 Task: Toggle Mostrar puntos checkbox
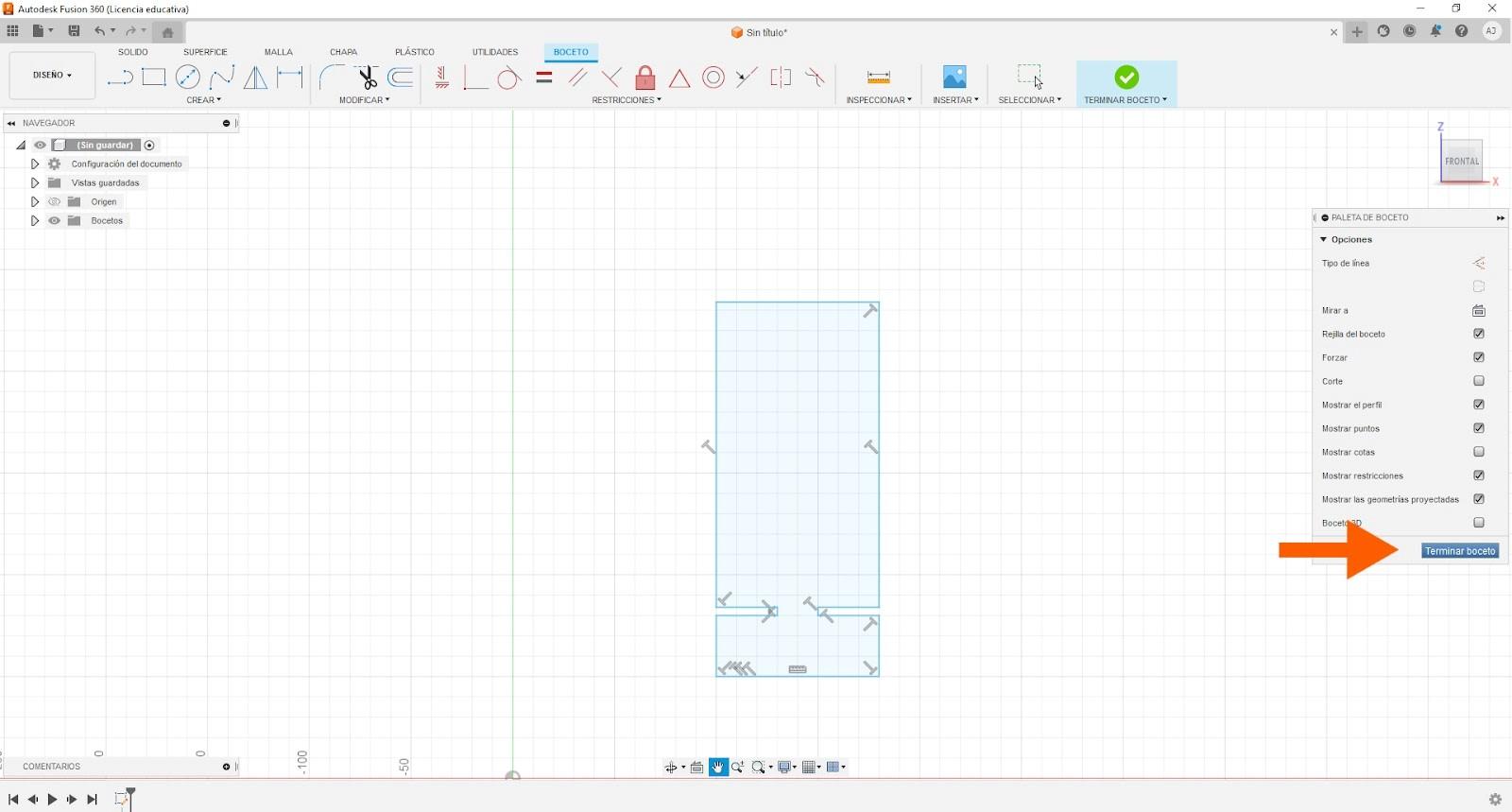(1479, 428)
